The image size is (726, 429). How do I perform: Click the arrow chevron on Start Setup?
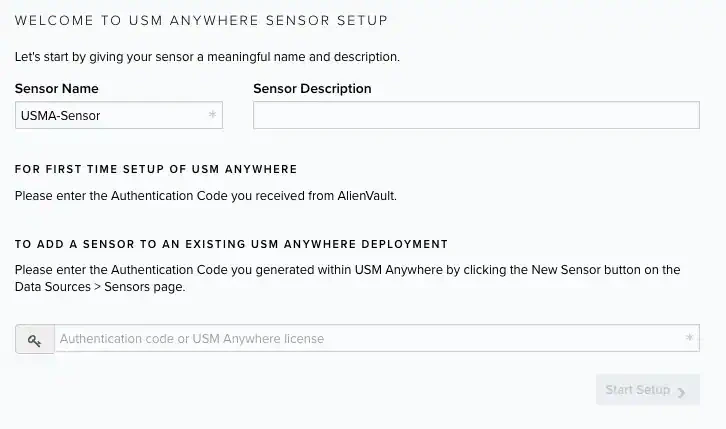(682, 392)
